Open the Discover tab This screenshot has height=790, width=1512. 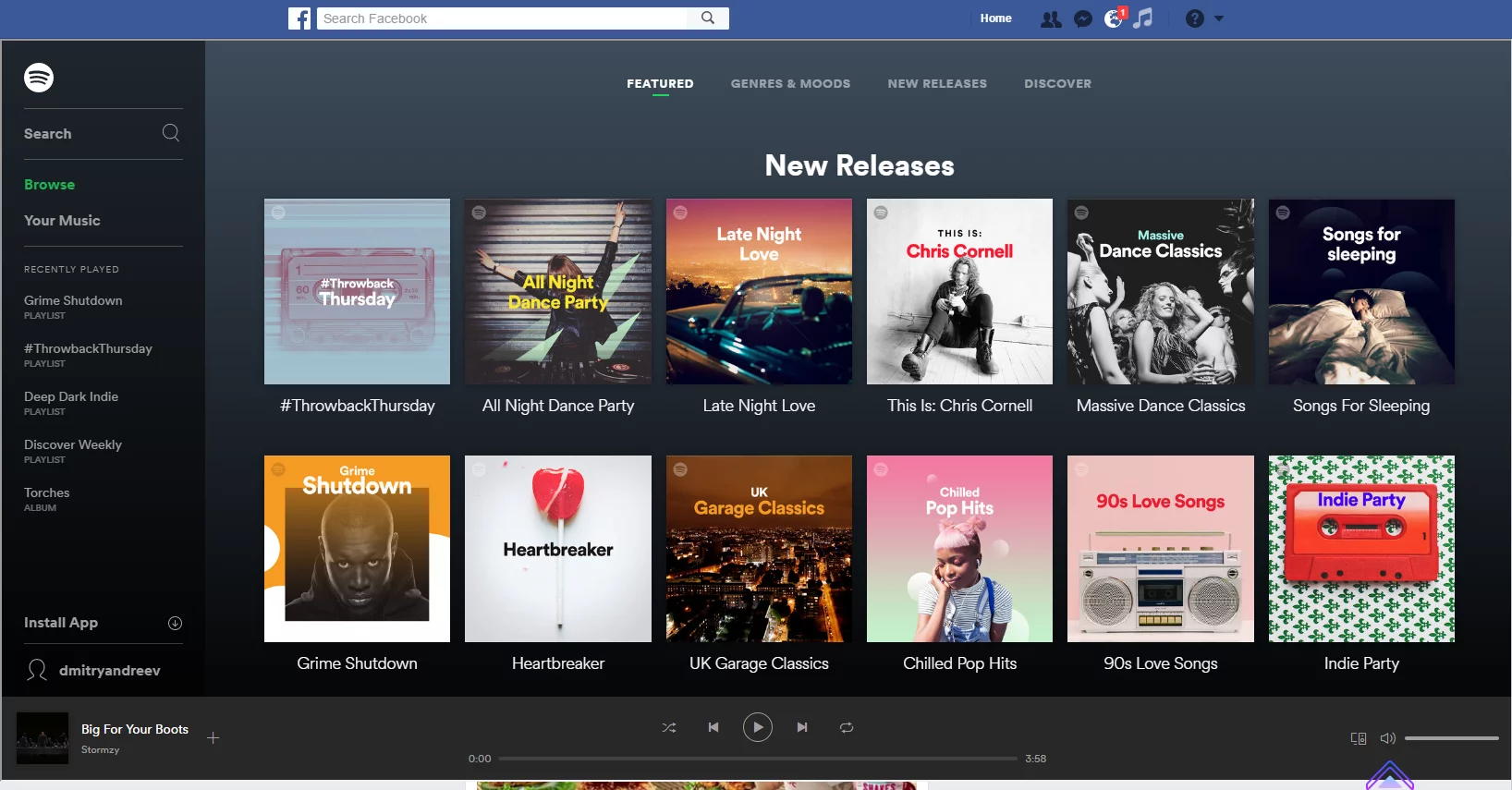[x=1057, y=83]
